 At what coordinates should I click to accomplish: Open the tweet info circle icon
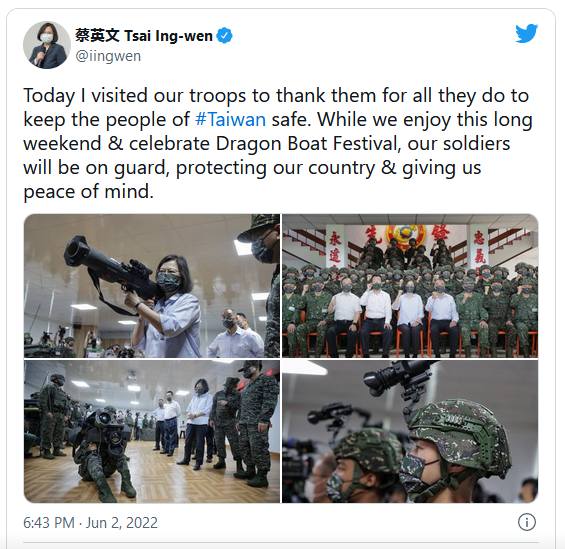(526, 522)
